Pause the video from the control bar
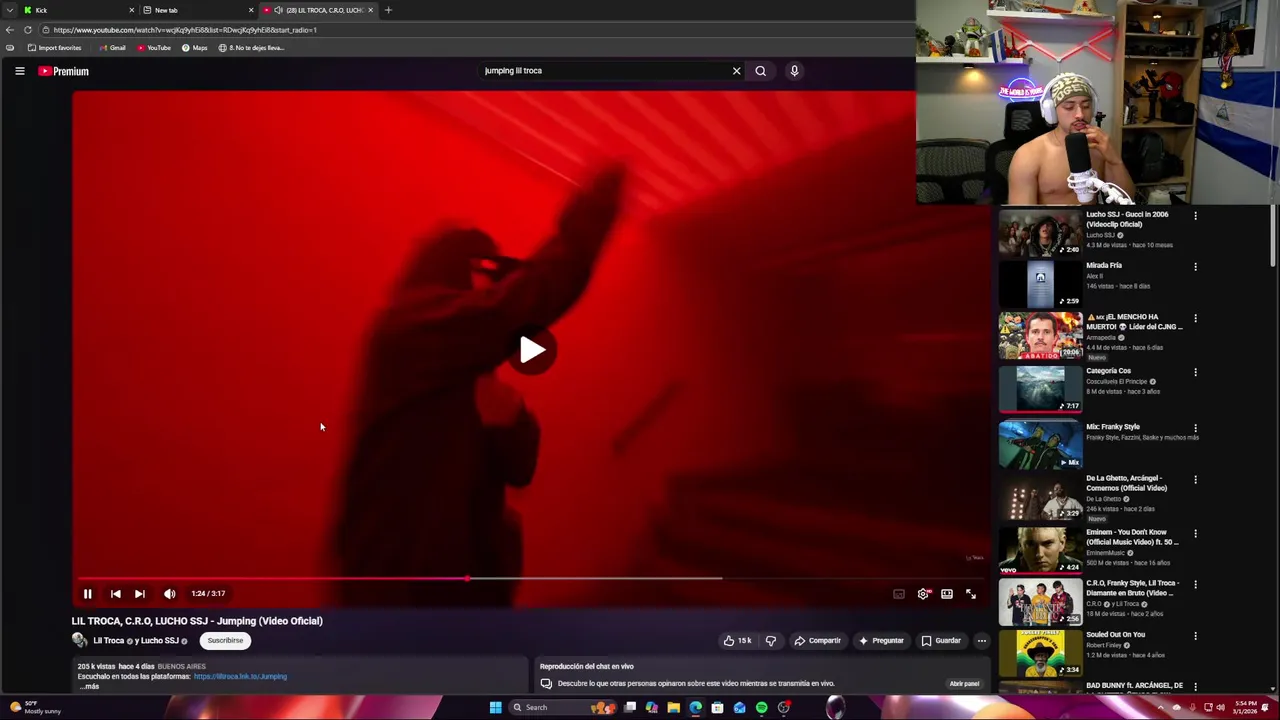The image size is (1280, 720). (87, 594)
